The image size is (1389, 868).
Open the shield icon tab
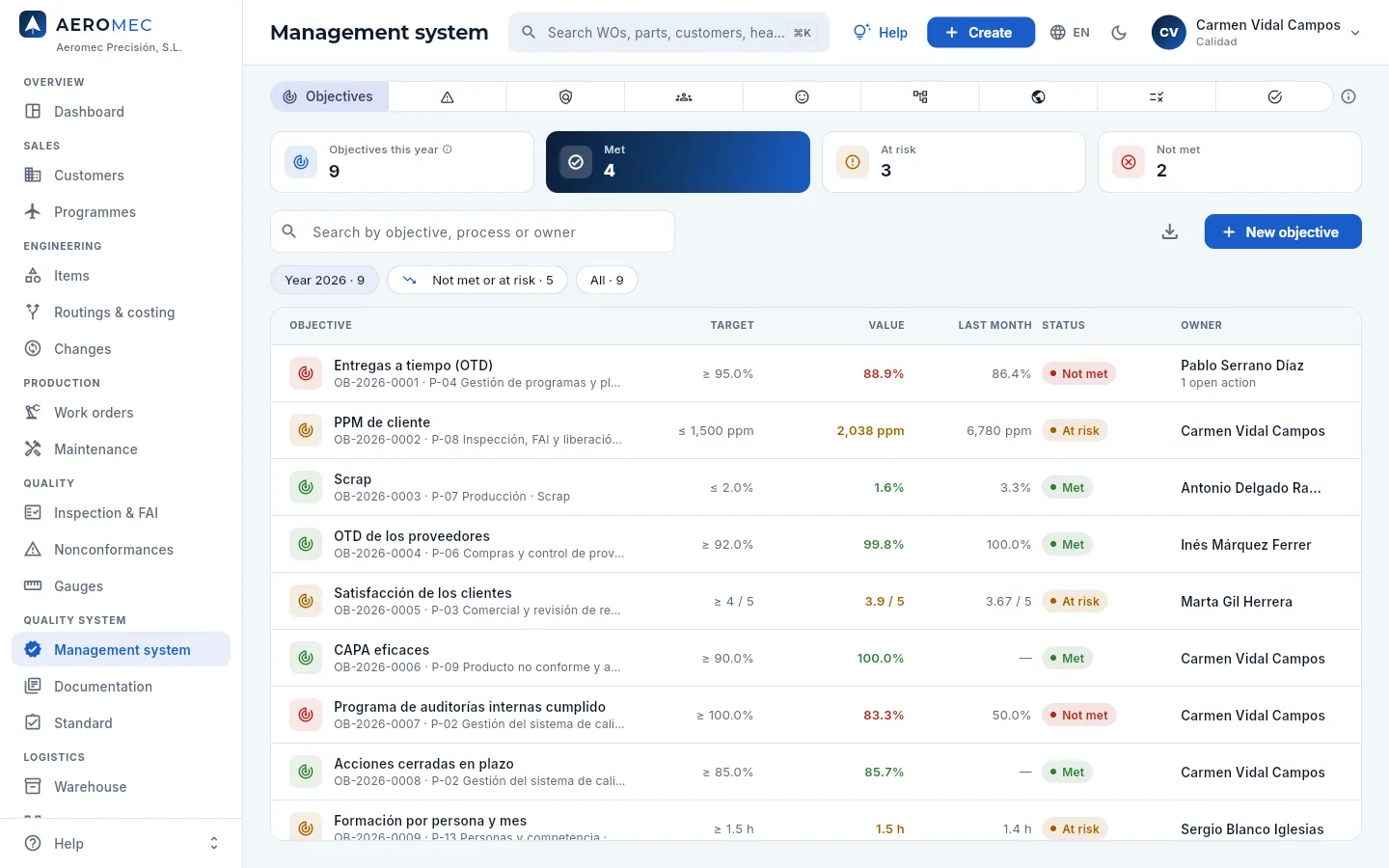(x=566, y=96)
